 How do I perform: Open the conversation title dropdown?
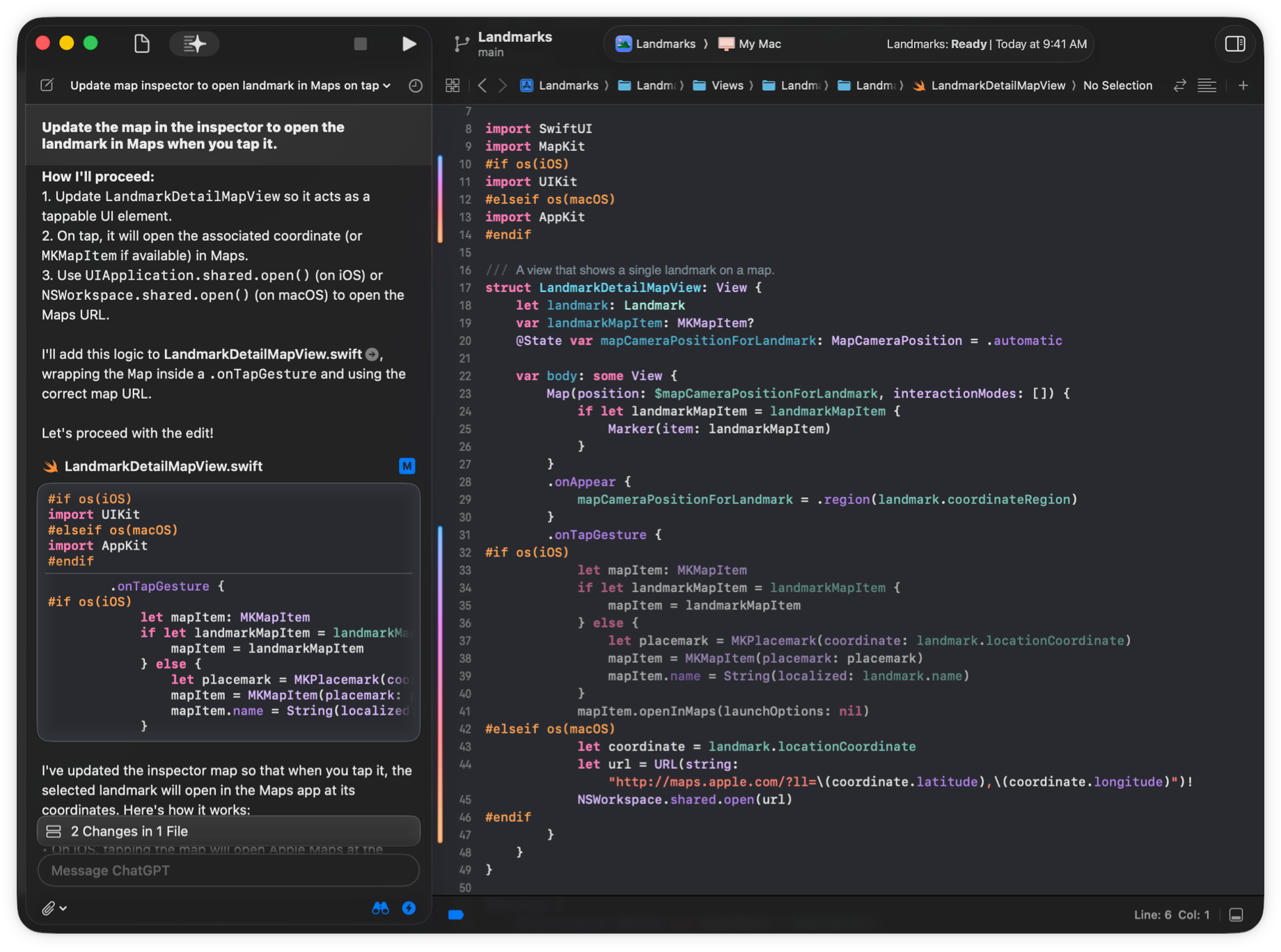(x=230, y=85)
